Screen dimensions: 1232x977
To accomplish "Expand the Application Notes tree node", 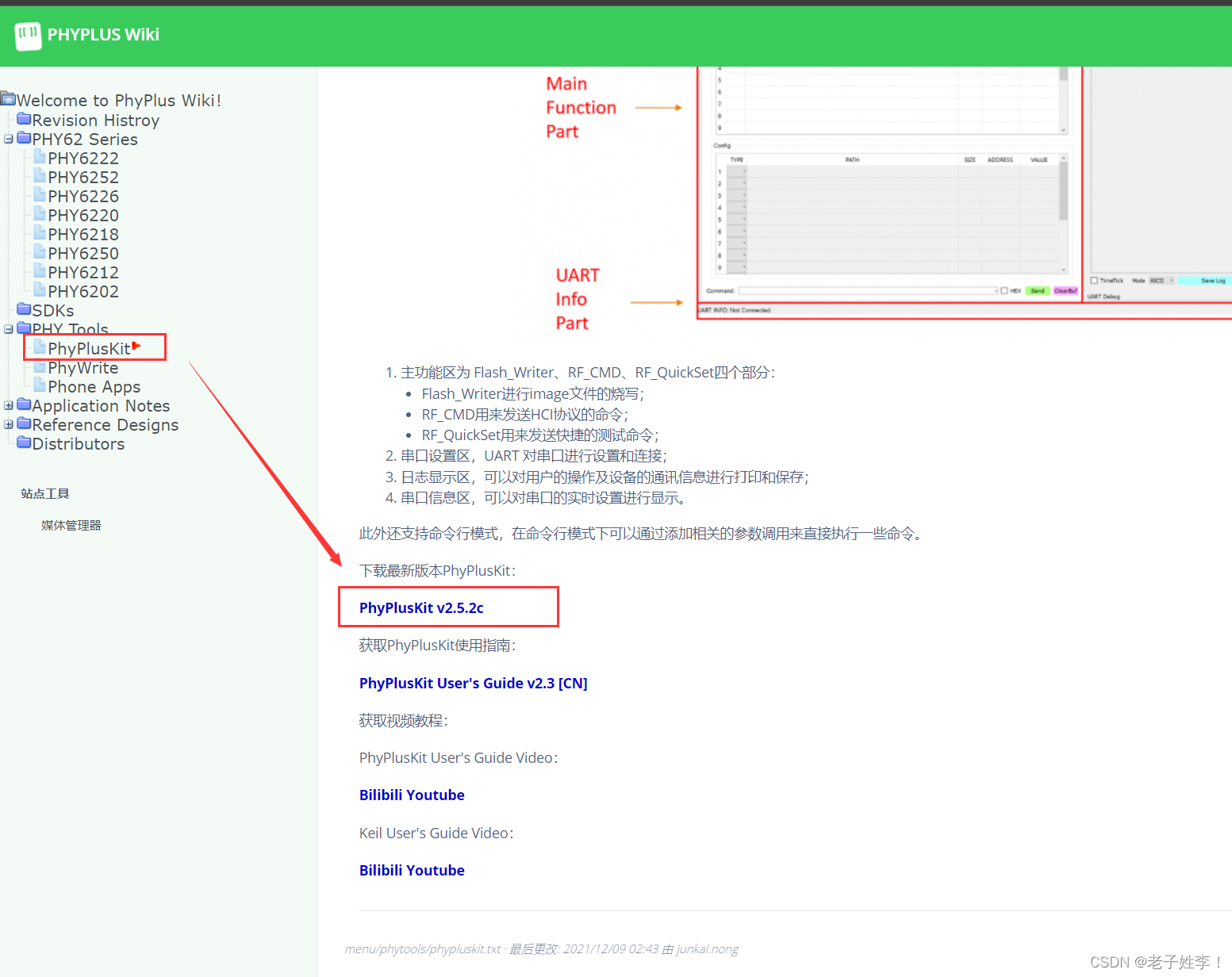I will [9, 405].
